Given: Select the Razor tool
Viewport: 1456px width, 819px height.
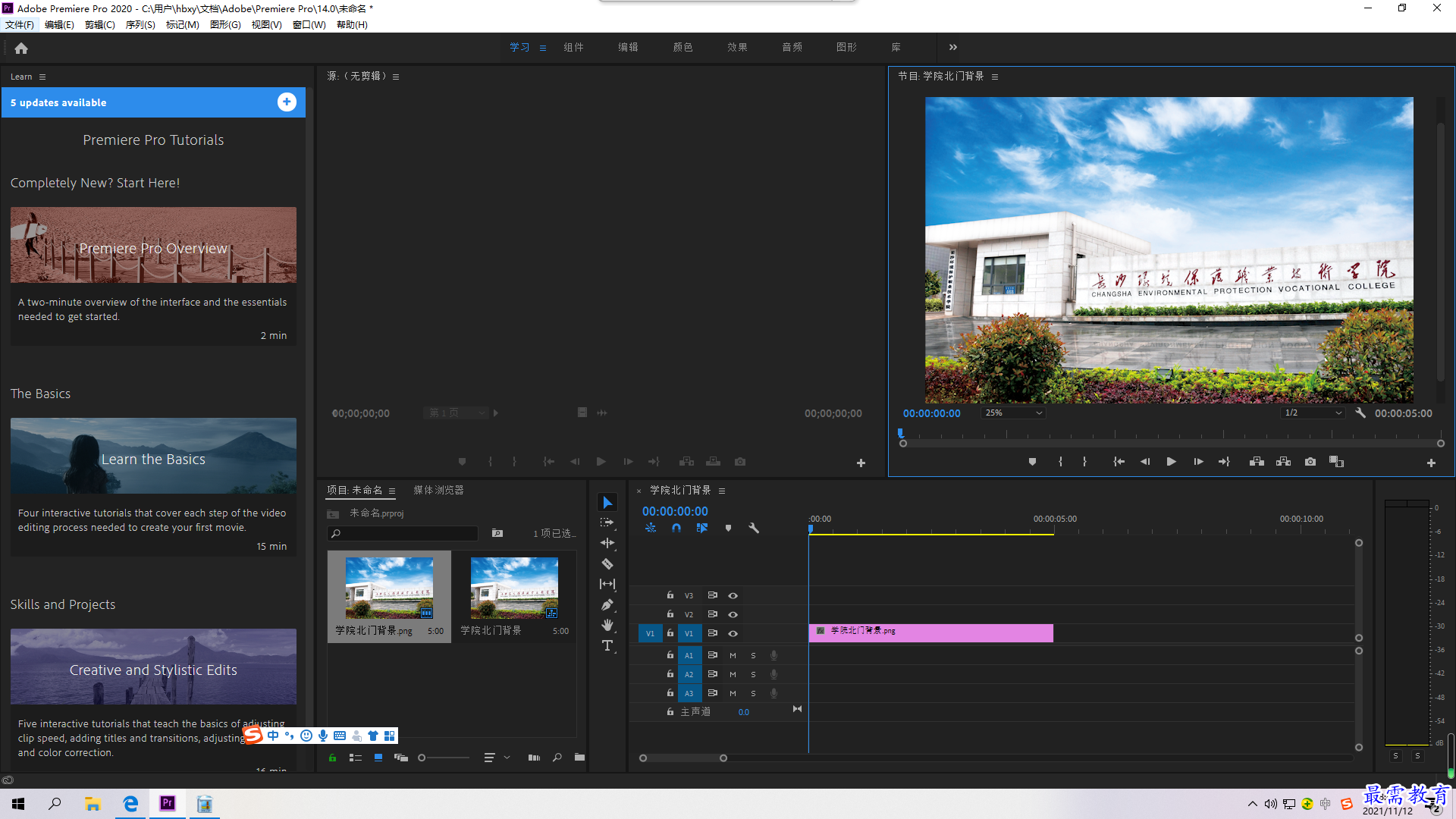Looking at the screenshot, I should point(607,563).
